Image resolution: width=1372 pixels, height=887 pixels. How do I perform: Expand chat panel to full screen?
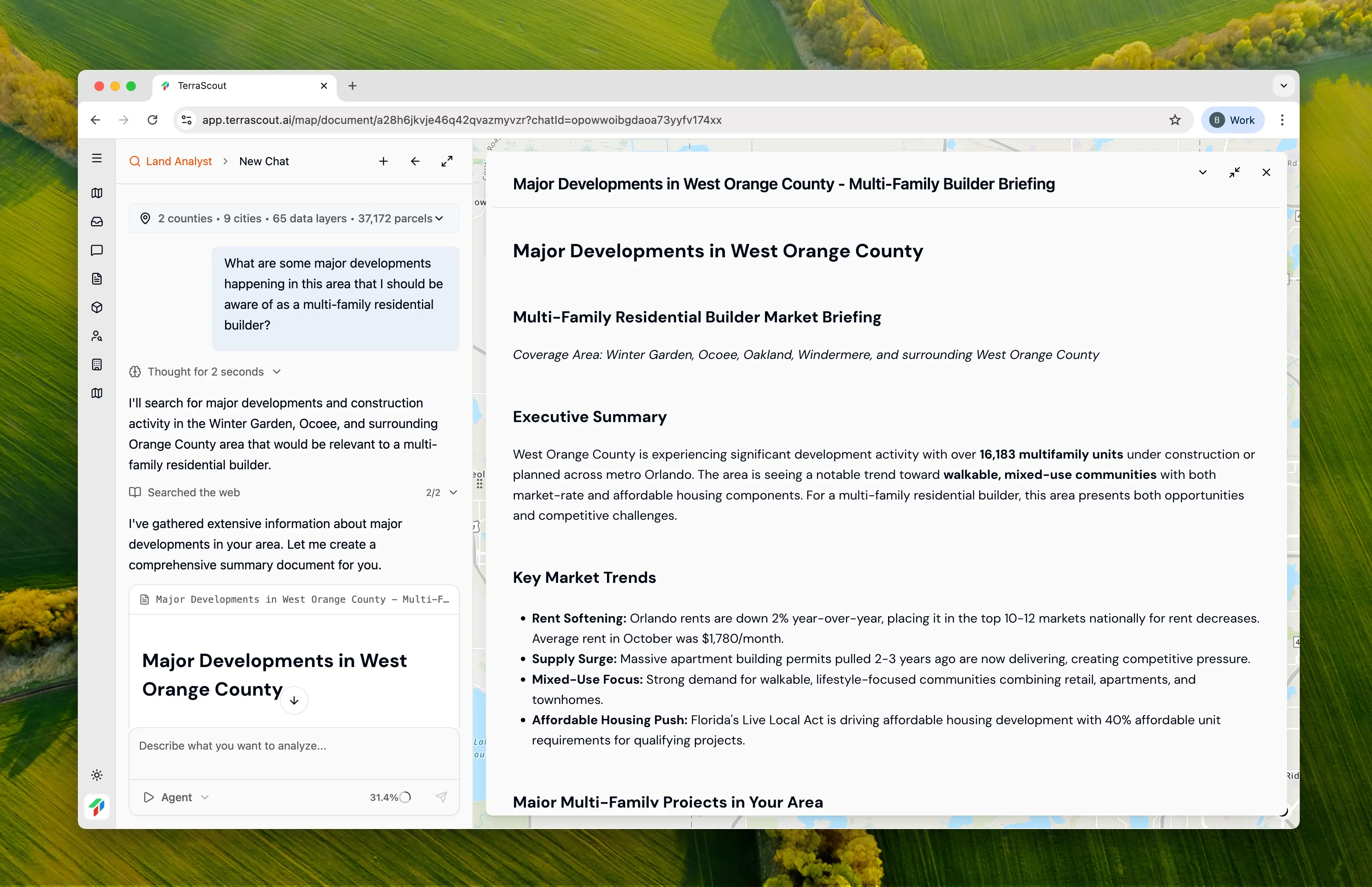[447, 161]
